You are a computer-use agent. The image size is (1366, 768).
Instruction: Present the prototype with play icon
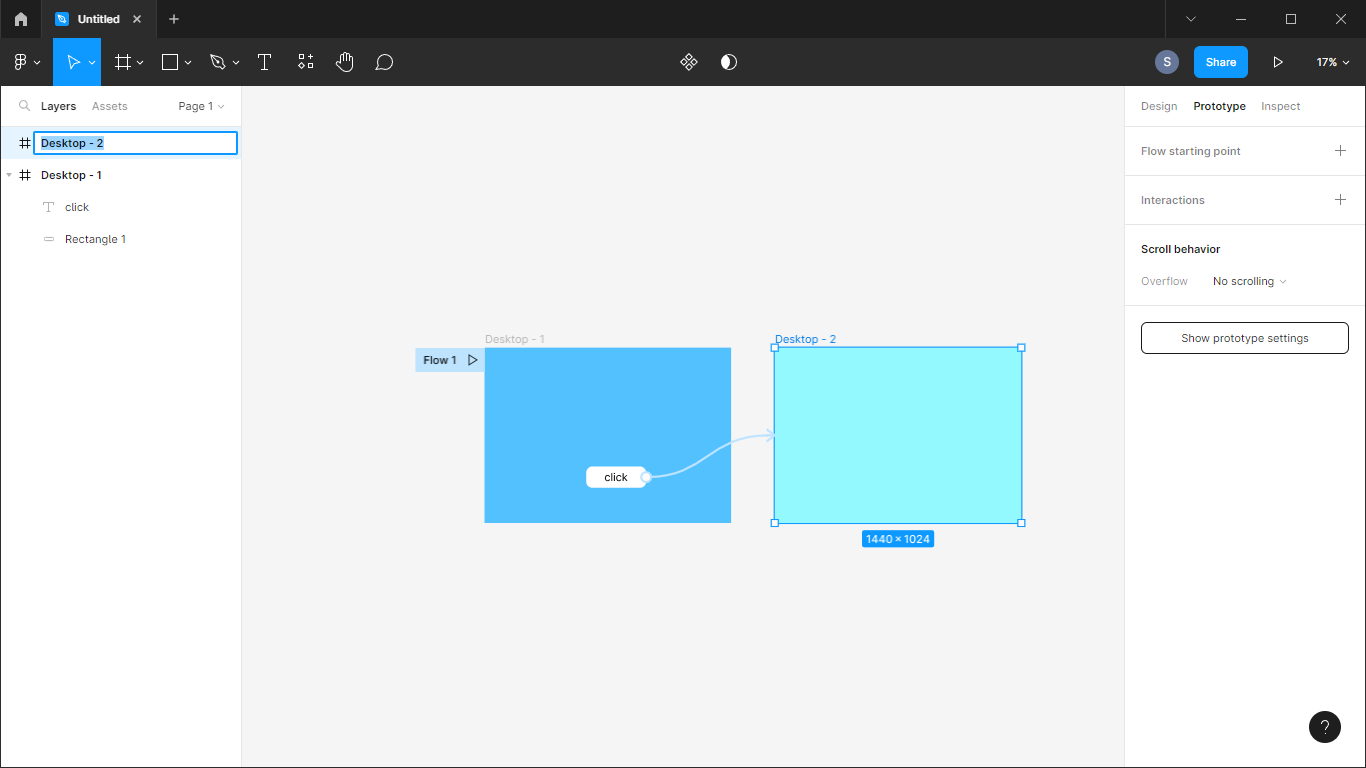tap(1278, 62)
